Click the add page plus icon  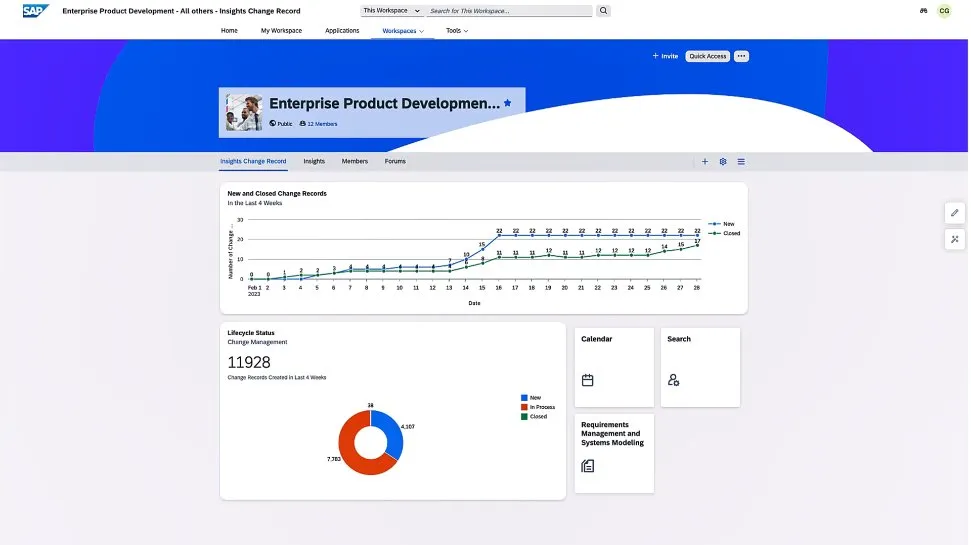705,161
